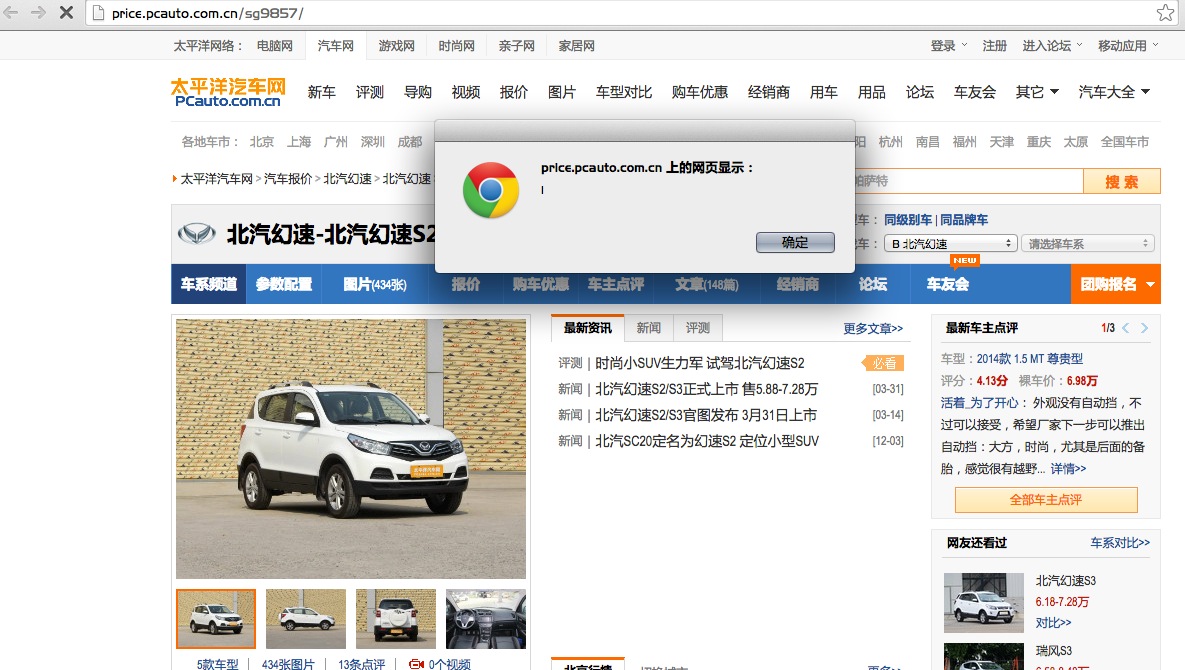
Task: Open review 详情>> link
Action: [1068, 469]
